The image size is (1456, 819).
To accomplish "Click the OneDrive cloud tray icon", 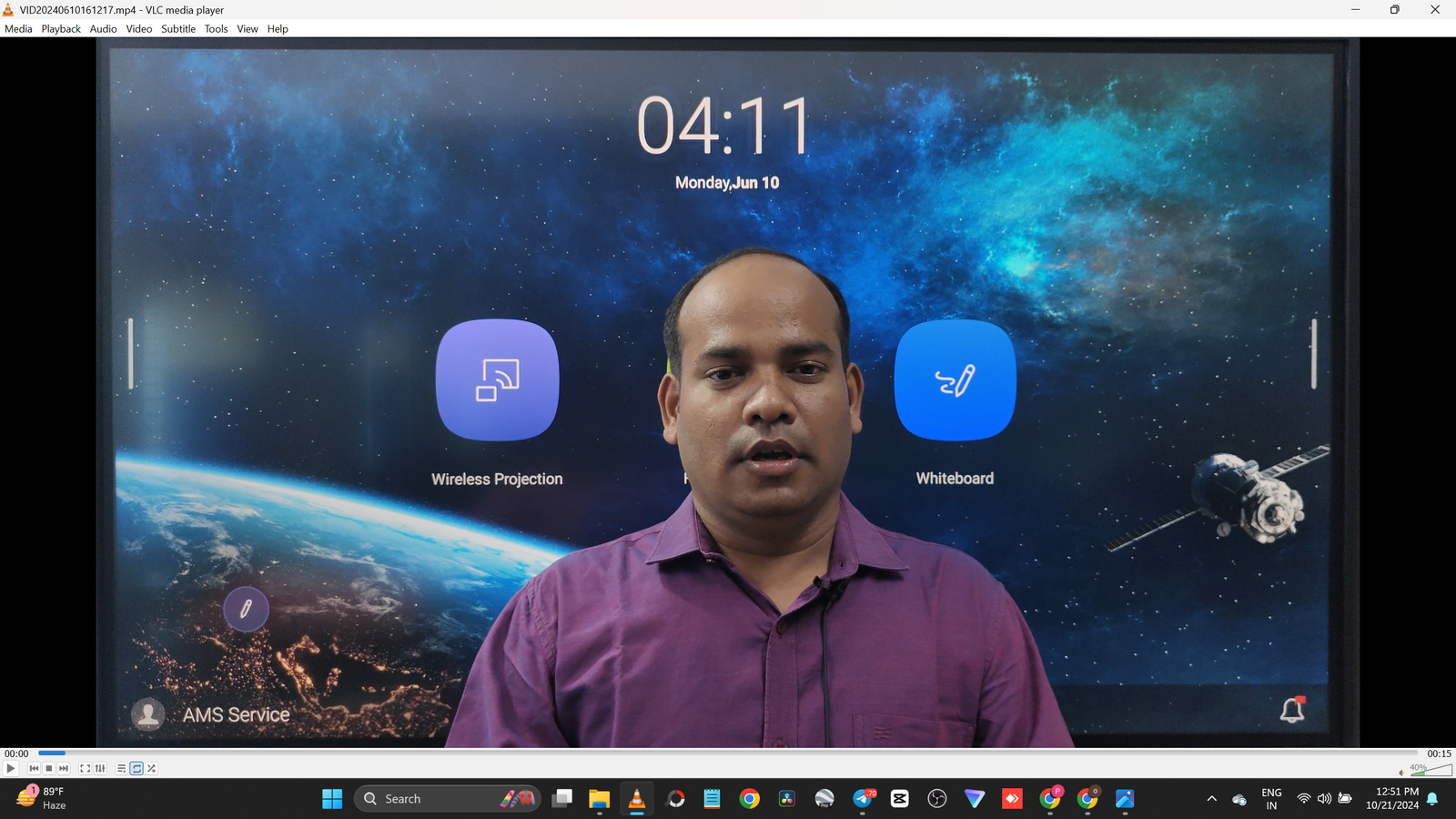I will click(x=1239, y=799).
